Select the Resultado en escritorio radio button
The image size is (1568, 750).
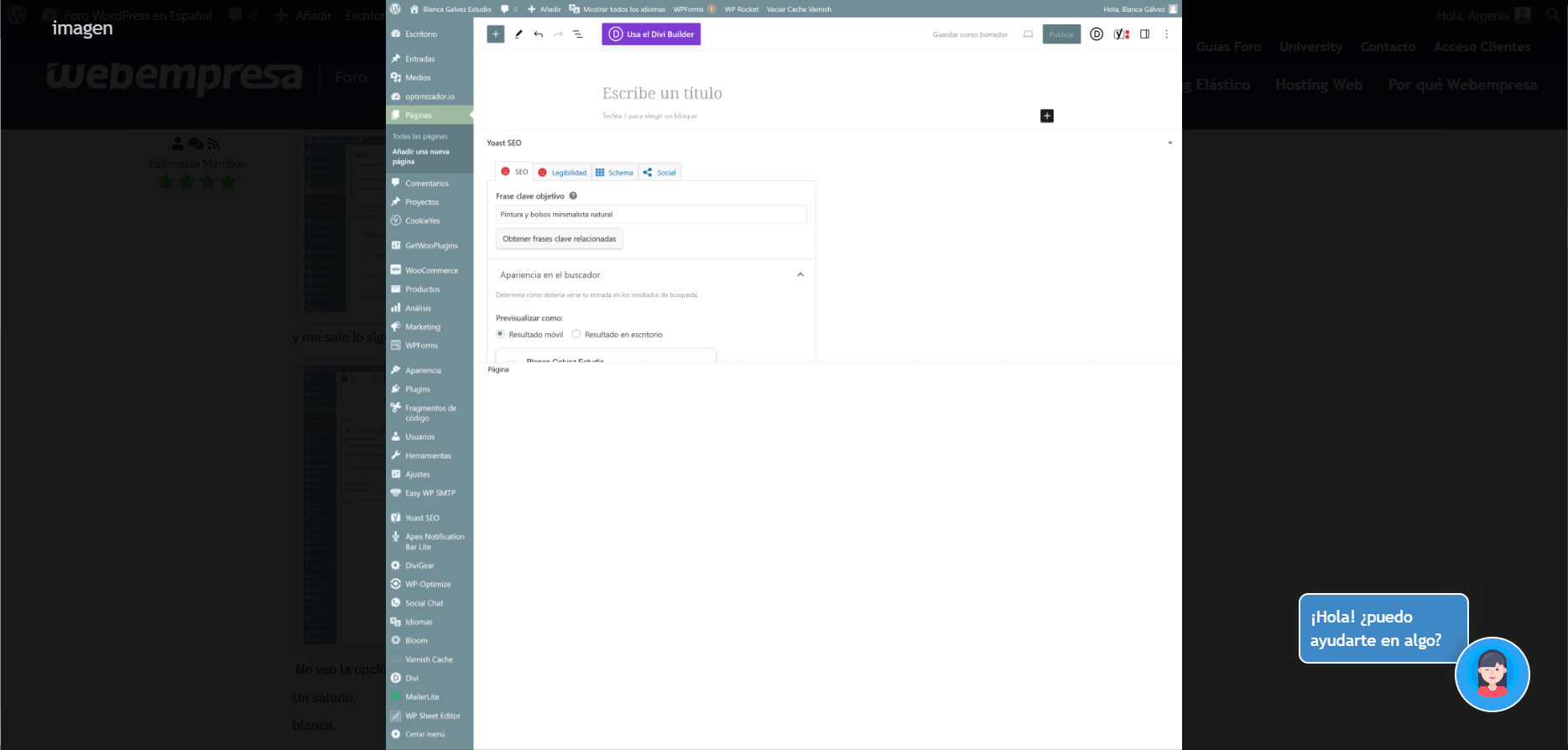coord(576,334)
